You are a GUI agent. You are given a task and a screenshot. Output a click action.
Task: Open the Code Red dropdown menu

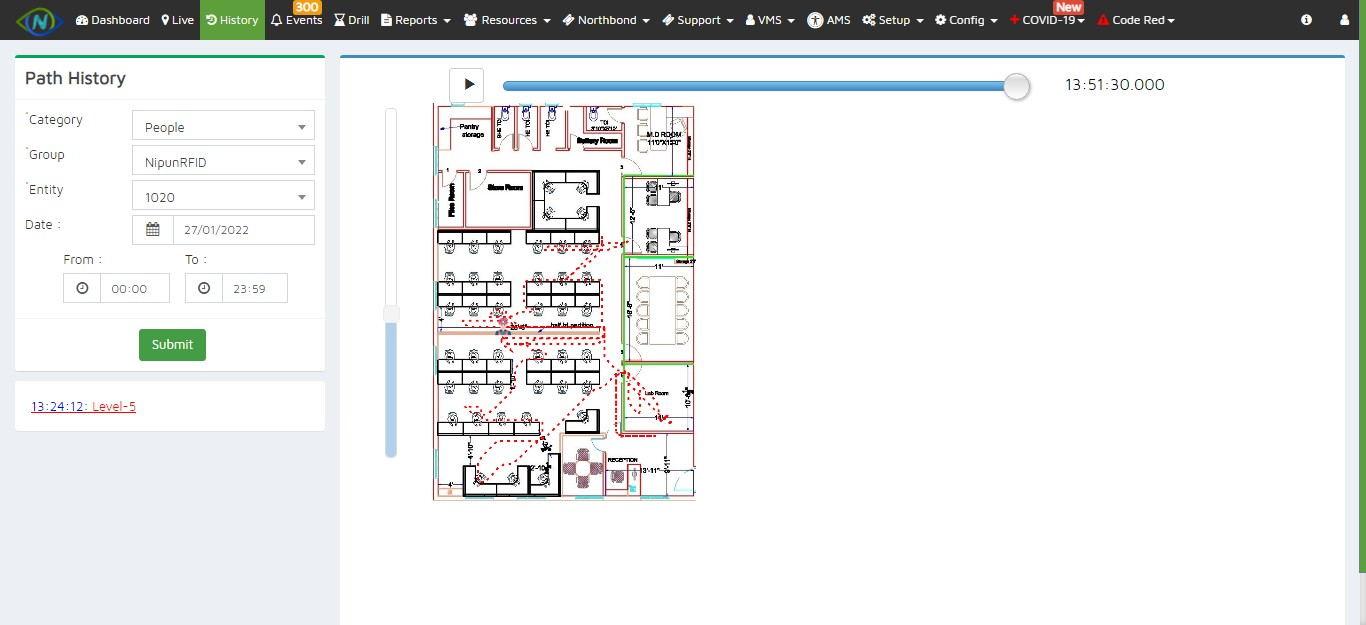[x=1136, y=20]
